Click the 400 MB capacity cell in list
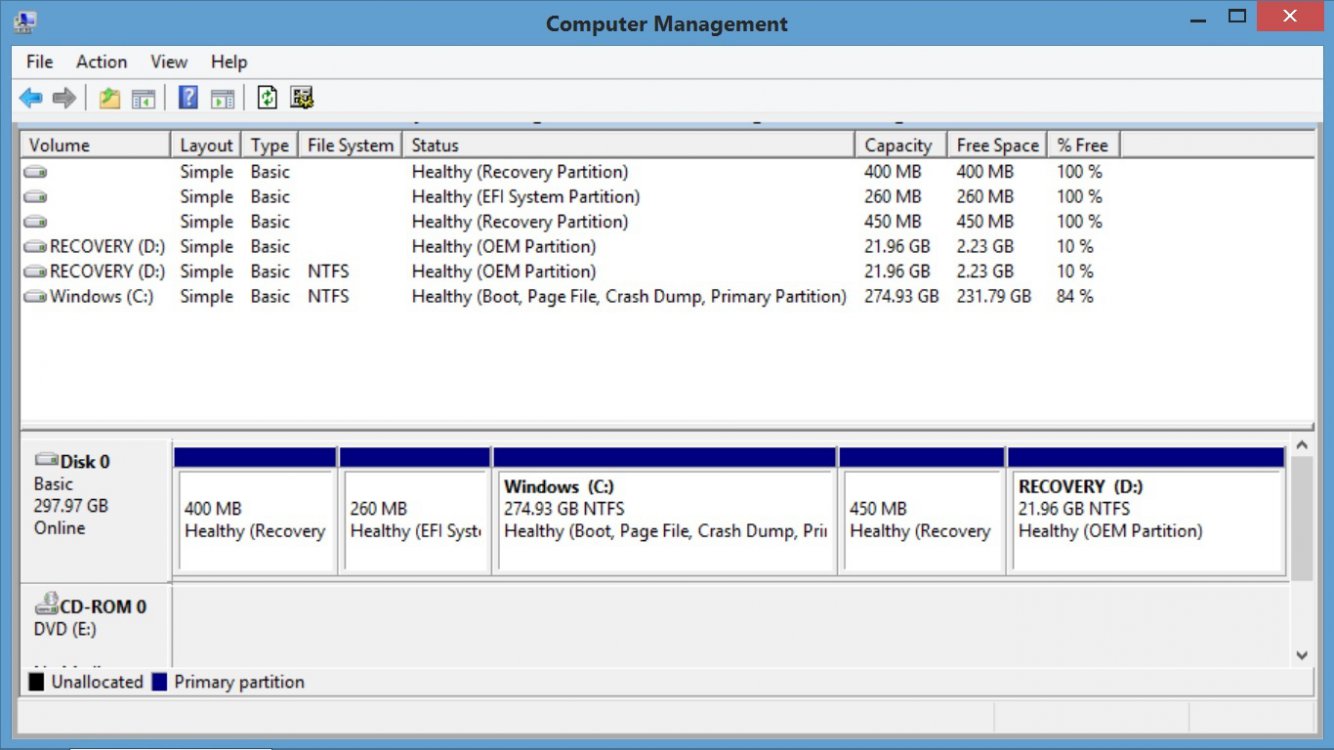 coord(893,172)
